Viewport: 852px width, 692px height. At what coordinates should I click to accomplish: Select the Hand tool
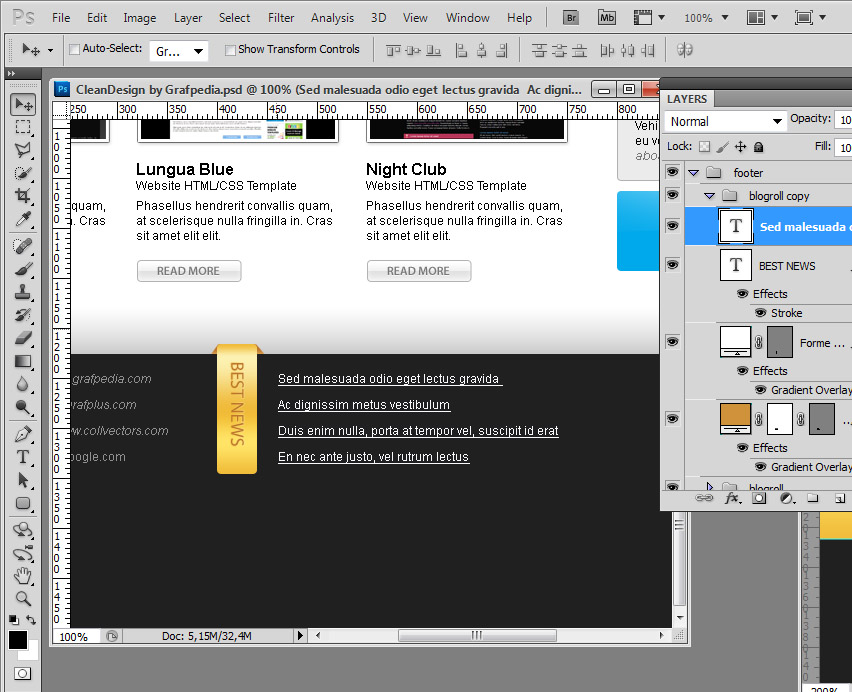tap(23, 575)
